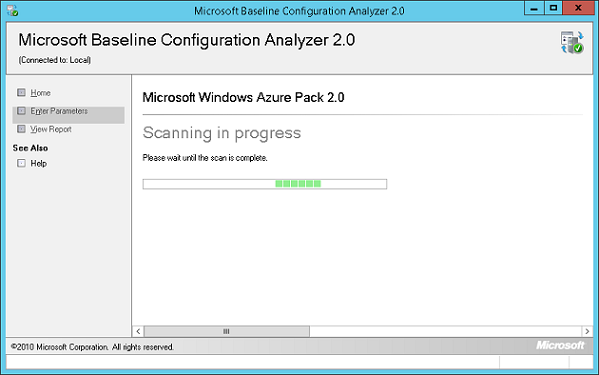Click the icon beside Home
Screen dimensions: 599x375
pyautogui.click(x=21, y=92)
